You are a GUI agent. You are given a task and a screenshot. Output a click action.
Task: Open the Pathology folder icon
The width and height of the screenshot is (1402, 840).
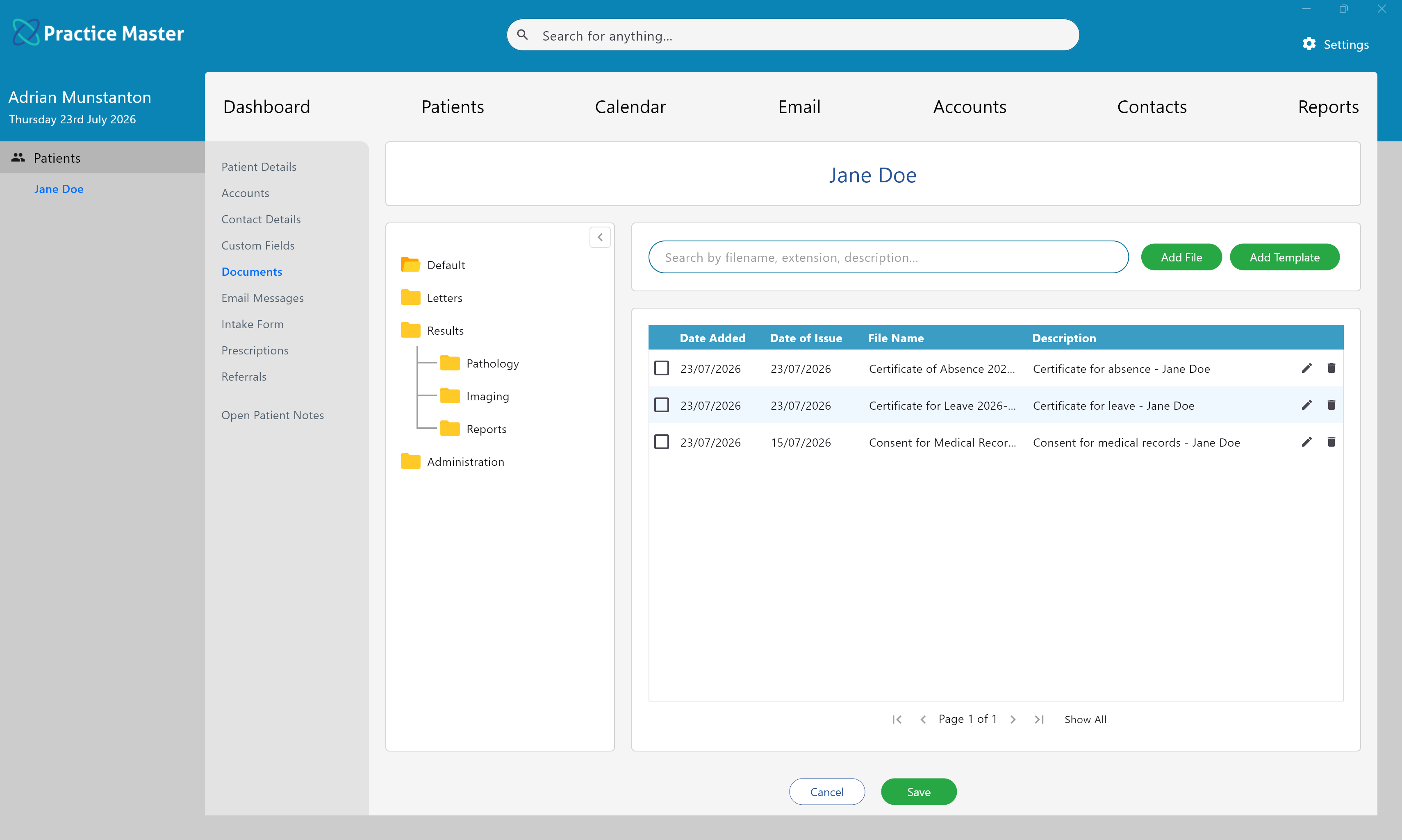pyautogui.click(x=450, y=363)
